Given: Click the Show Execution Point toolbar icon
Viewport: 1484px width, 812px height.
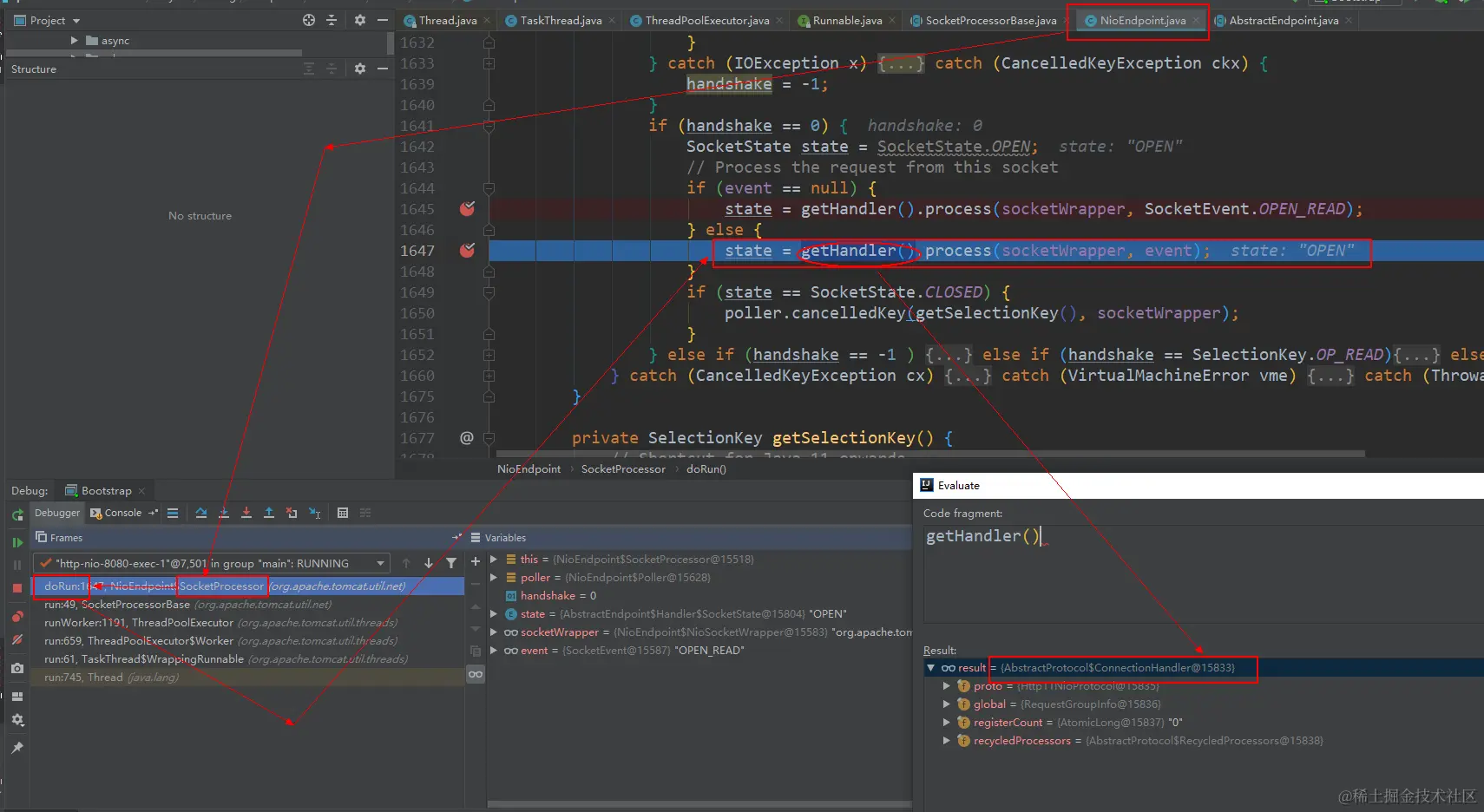Looking at the screenshot, I should [x=173, y=514].
